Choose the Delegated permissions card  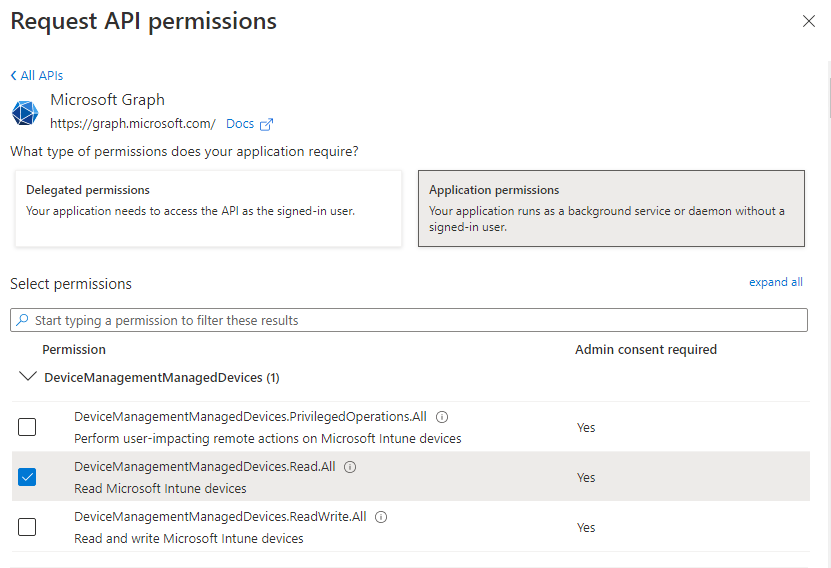pos(208,208)
